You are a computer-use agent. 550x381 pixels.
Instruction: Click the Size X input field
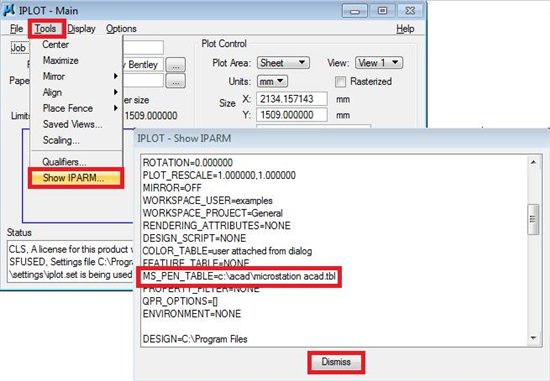[x=291, y=99]
